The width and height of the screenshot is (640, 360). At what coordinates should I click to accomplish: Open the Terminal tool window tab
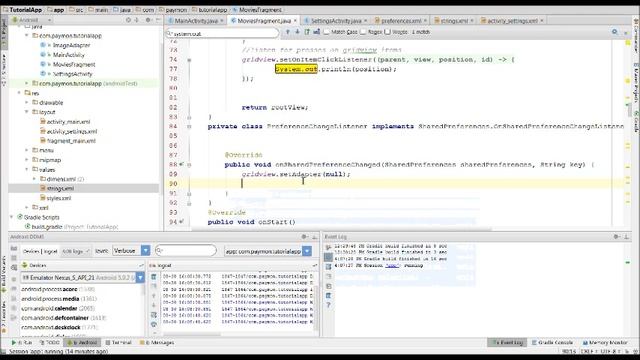point(118,342)
